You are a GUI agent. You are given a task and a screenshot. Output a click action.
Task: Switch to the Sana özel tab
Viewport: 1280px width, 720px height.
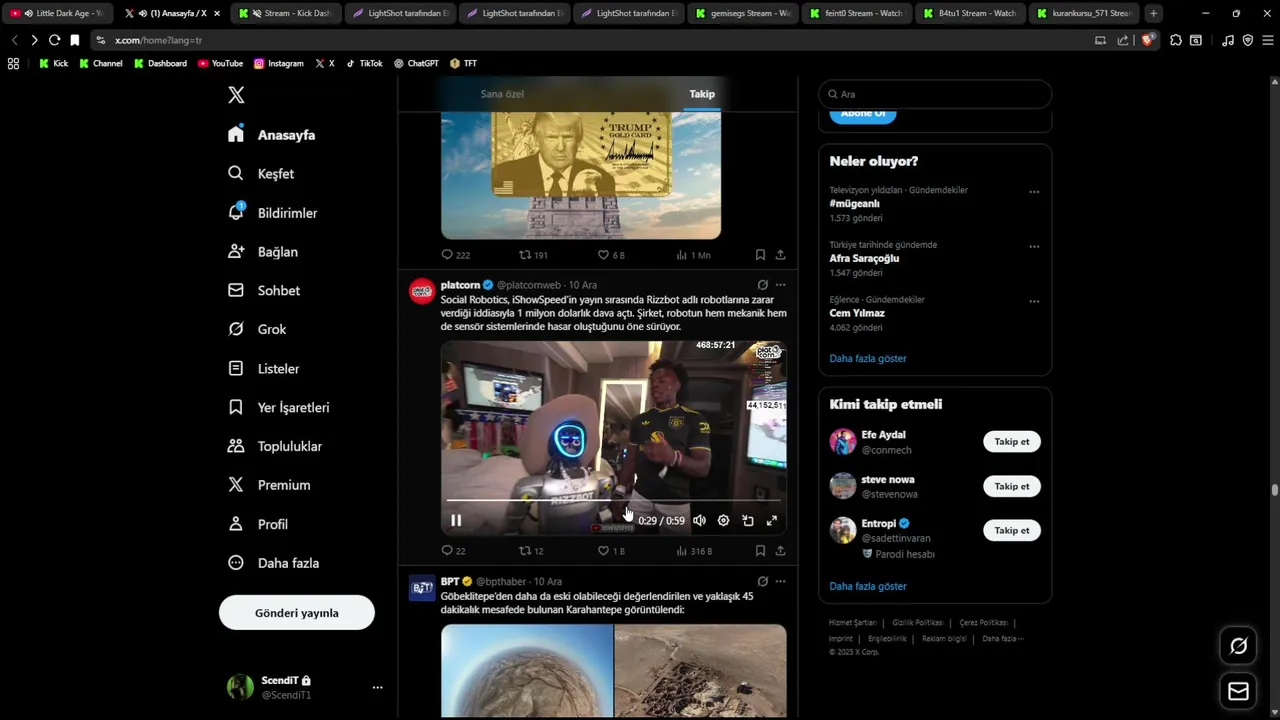click(x=502, y=94)
